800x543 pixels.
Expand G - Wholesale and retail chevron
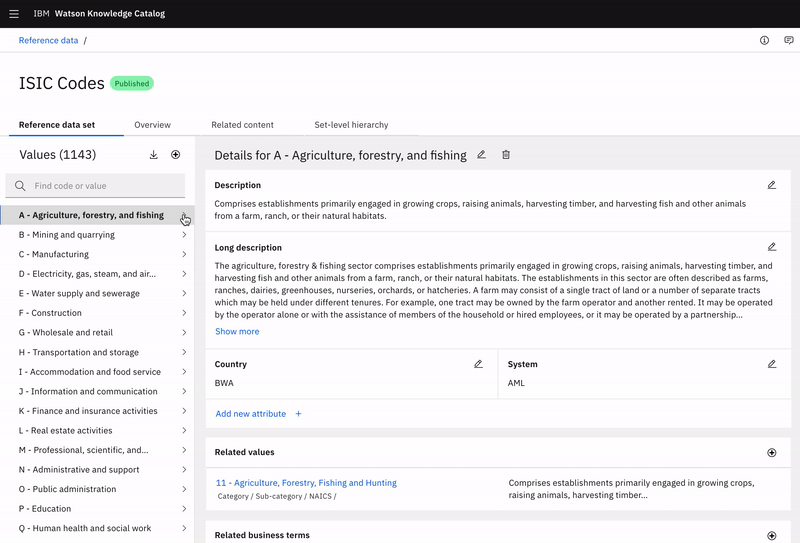point(184,333)
